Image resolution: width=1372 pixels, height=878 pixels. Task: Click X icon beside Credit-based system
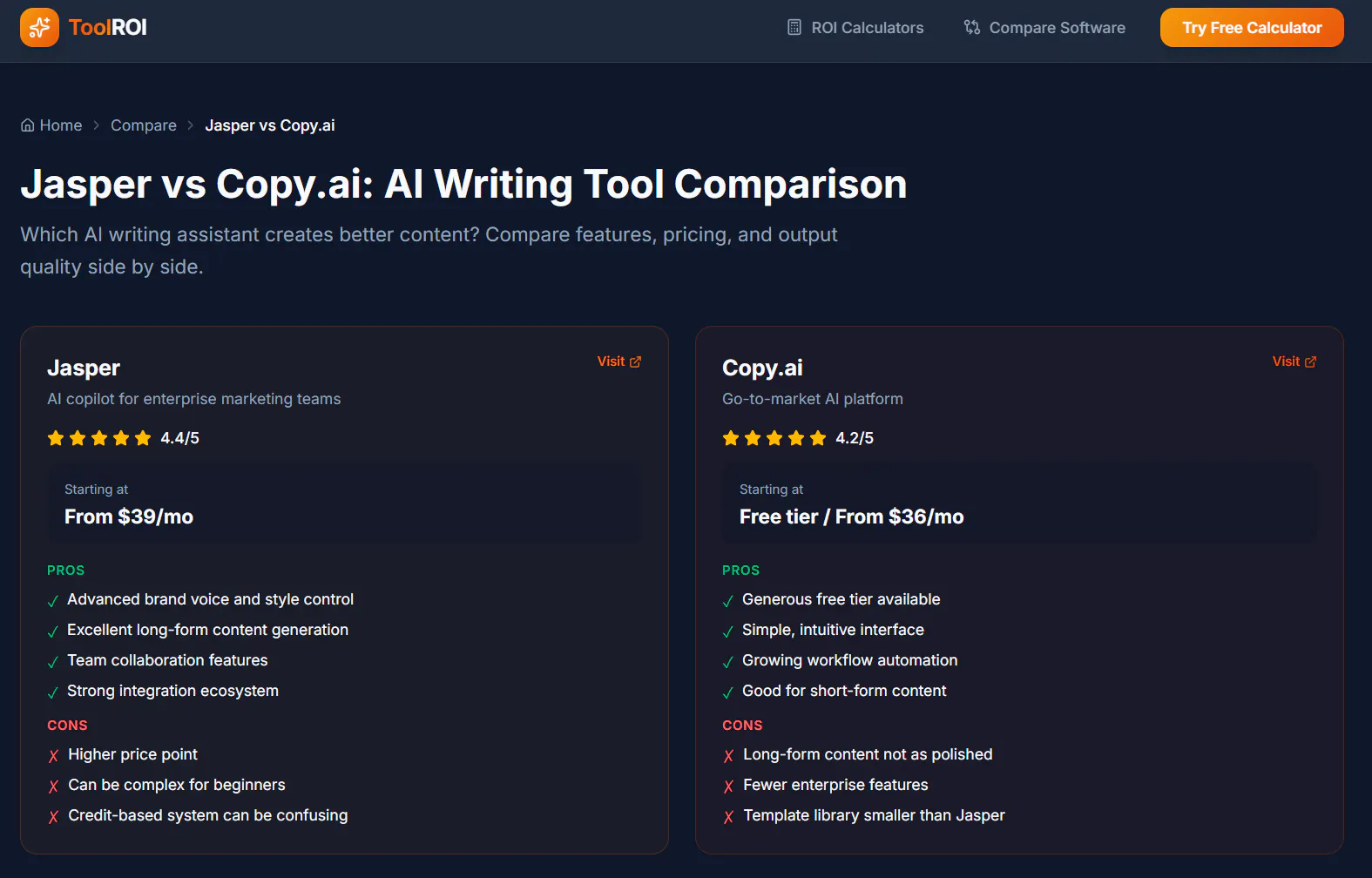[x=54, y=817]
